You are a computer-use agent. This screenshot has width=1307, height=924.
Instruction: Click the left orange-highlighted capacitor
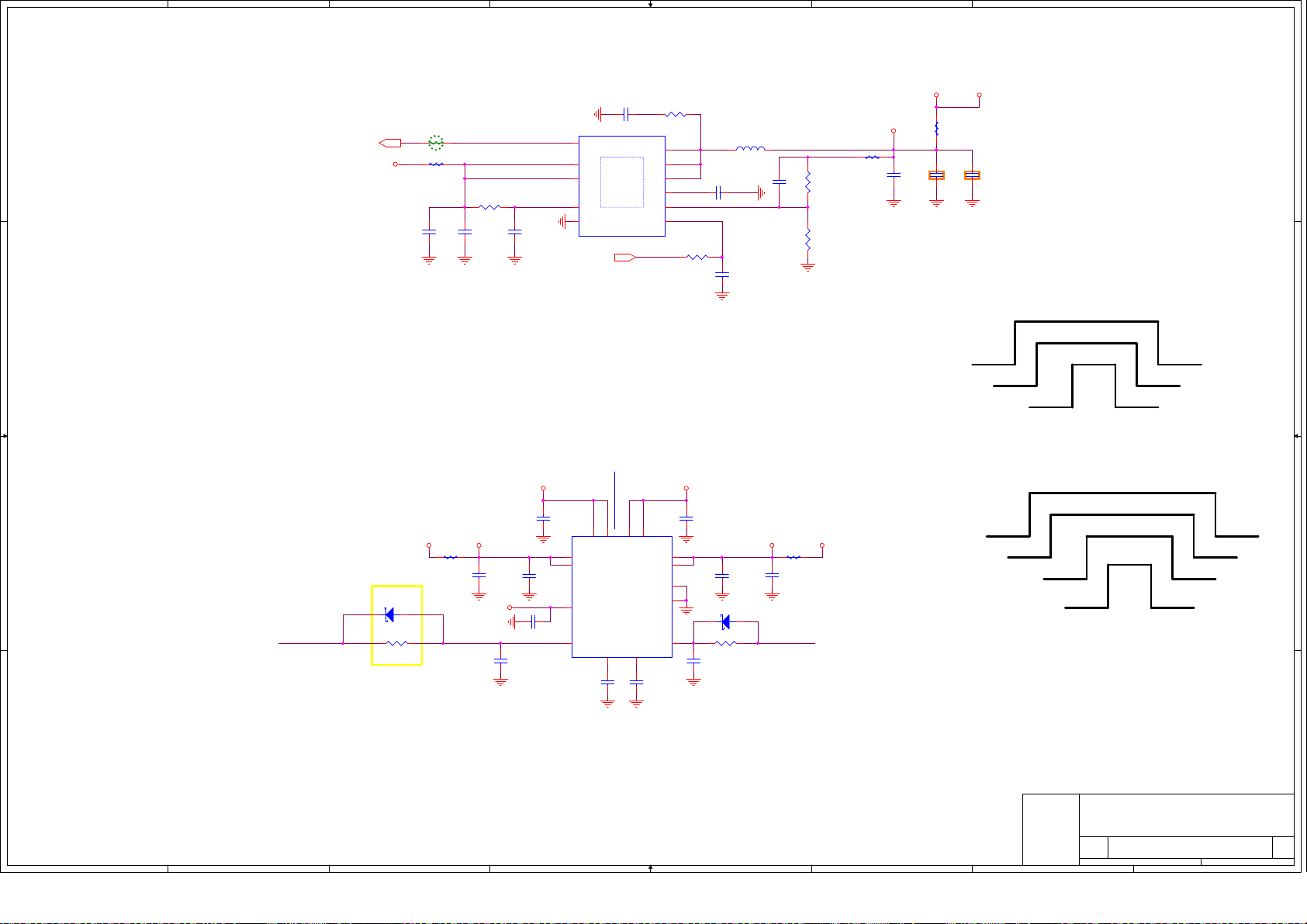(x=936, y=175)
